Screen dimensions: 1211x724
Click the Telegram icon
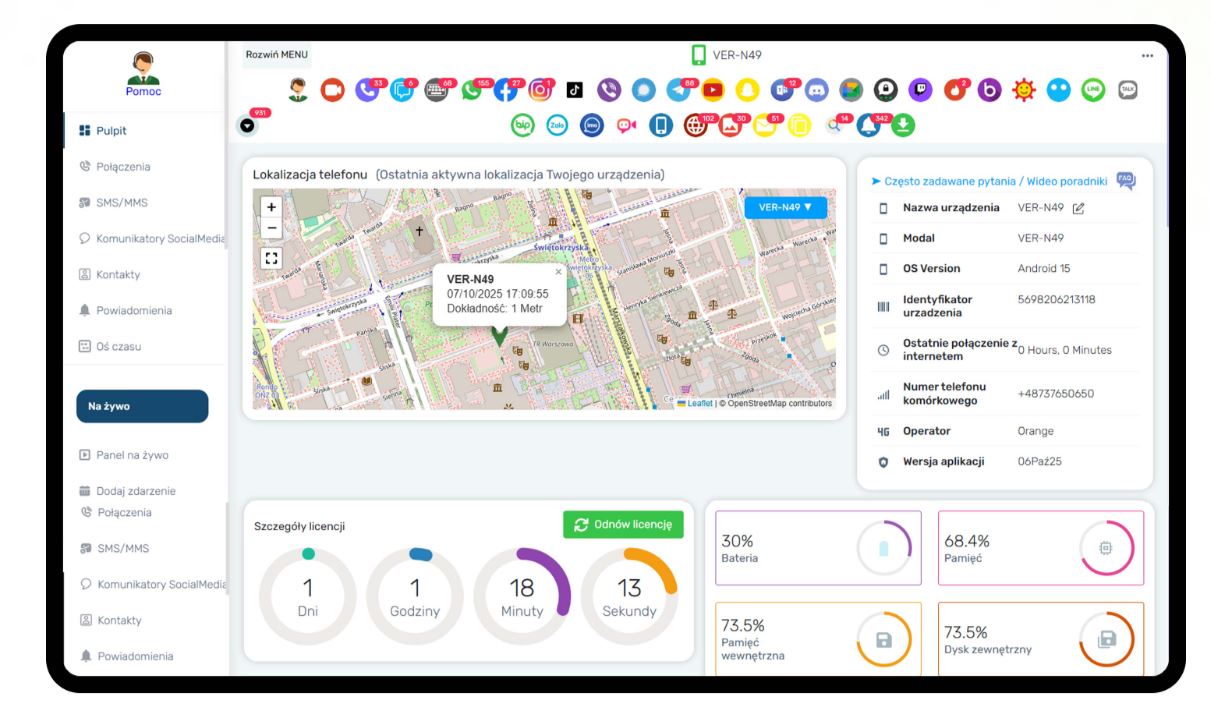click(x=678, y=89)
